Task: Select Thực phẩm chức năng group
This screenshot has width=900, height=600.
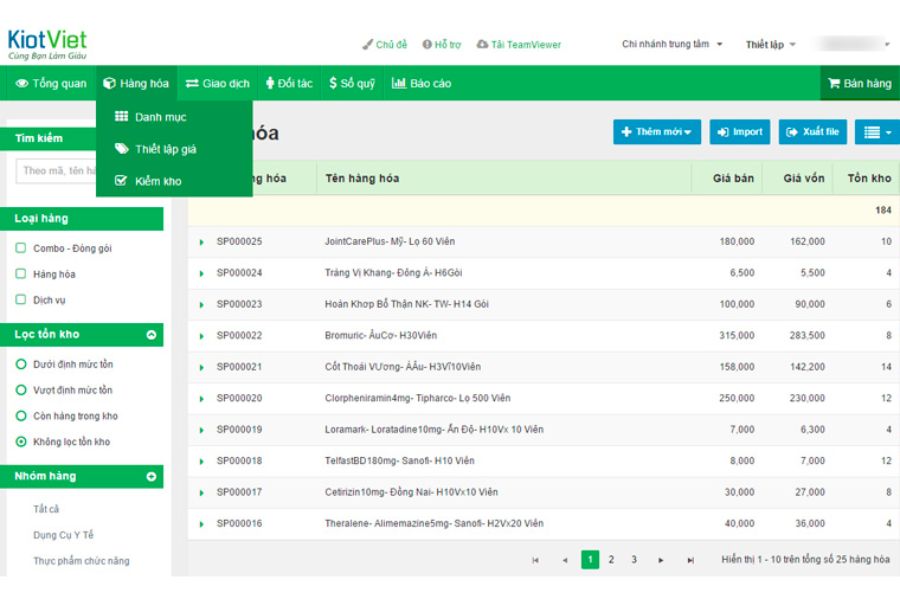Action: coord(81,561)
